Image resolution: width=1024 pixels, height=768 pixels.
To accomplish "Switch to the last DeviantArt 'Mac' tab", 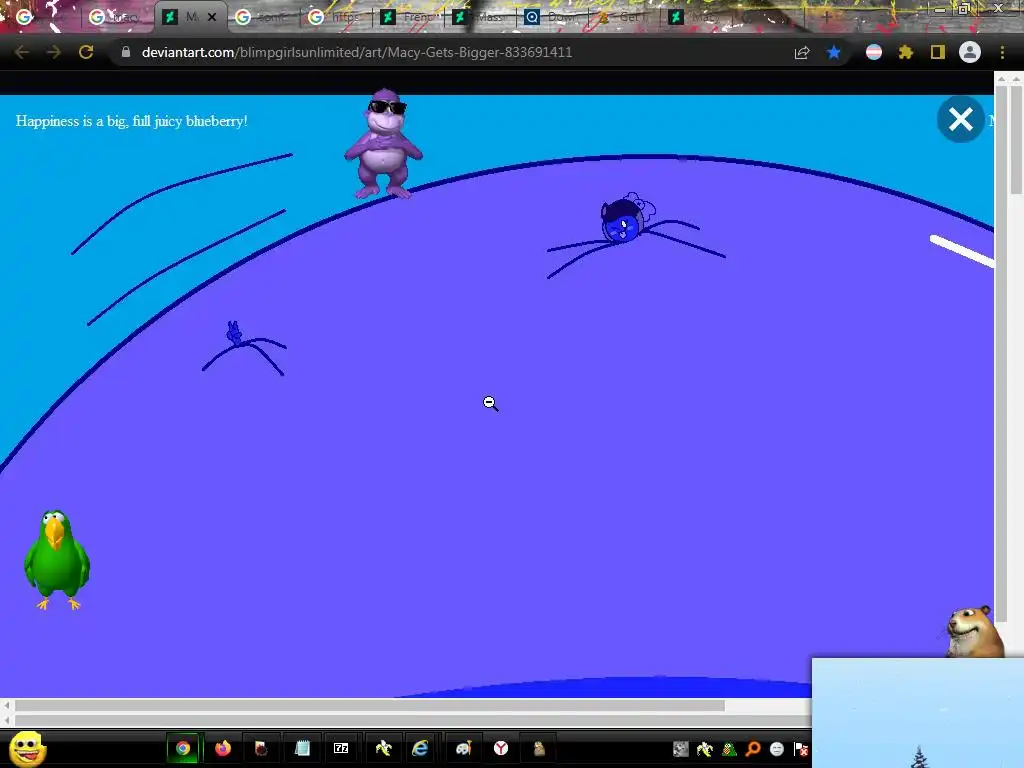I will pos(696,17).
